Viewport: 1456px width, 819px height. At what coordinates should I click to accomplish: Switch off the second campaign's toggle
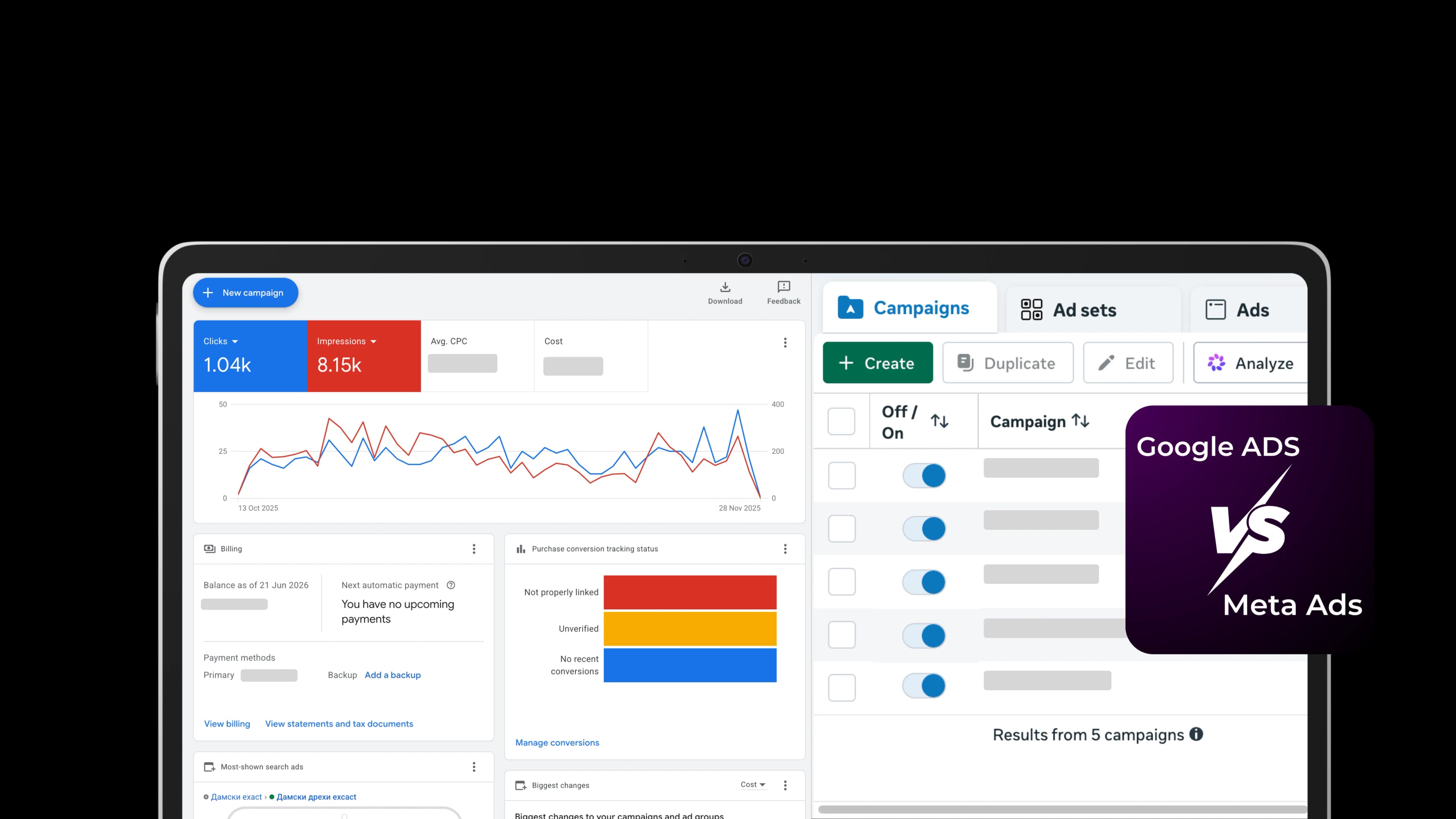(924, 529)
